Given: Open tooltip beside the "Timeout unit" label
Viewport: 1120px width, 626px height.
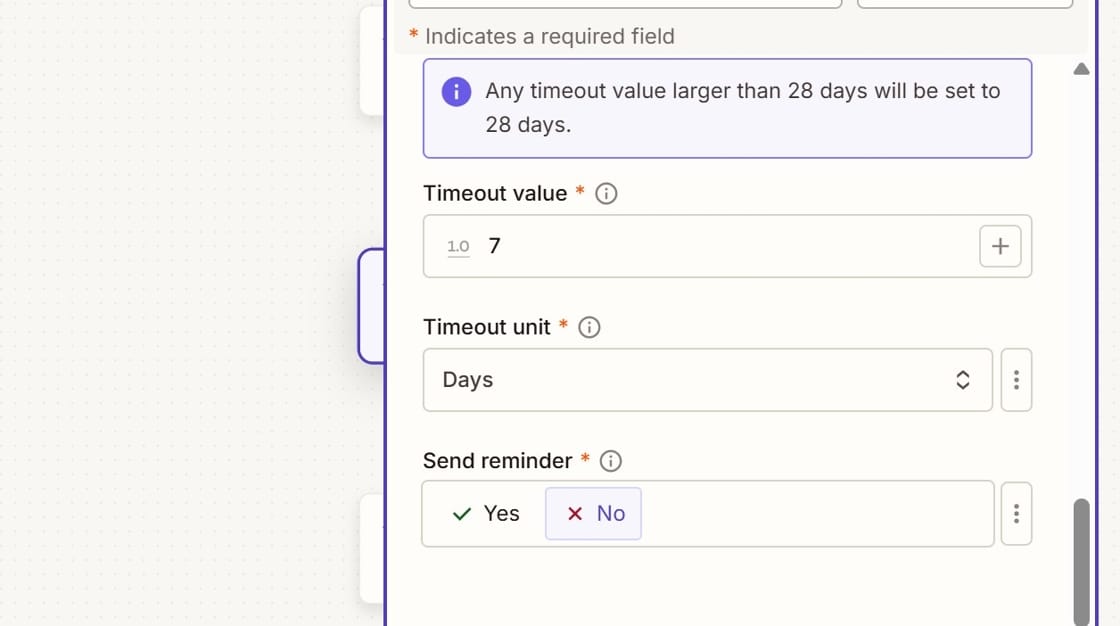Looking at the screenshot, I should pyautogui.click(x=589, y=326).
